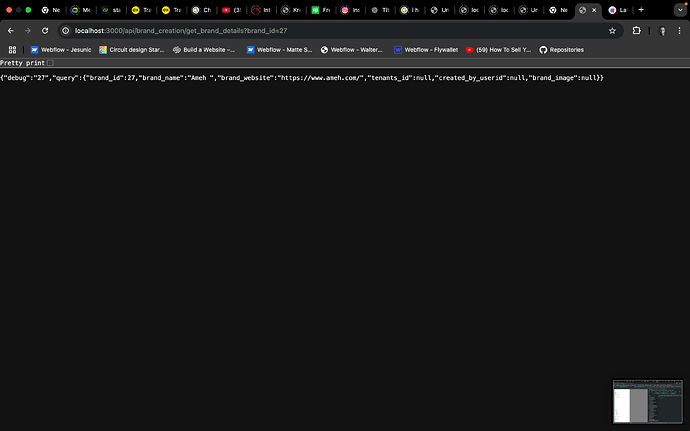View site information for localhost
This screenshot has width=690, height=431.
point(66,31)
